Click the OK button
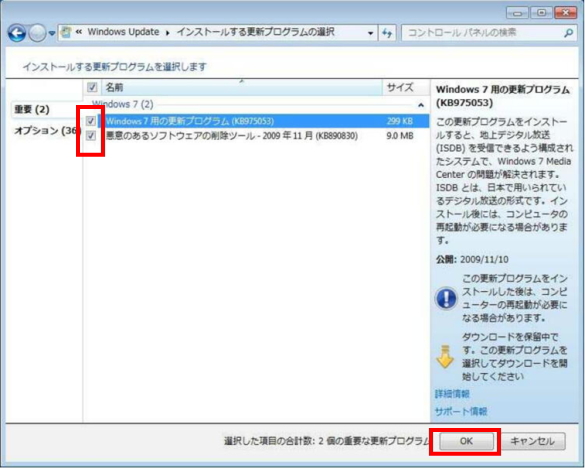 [x=466, y=441]
